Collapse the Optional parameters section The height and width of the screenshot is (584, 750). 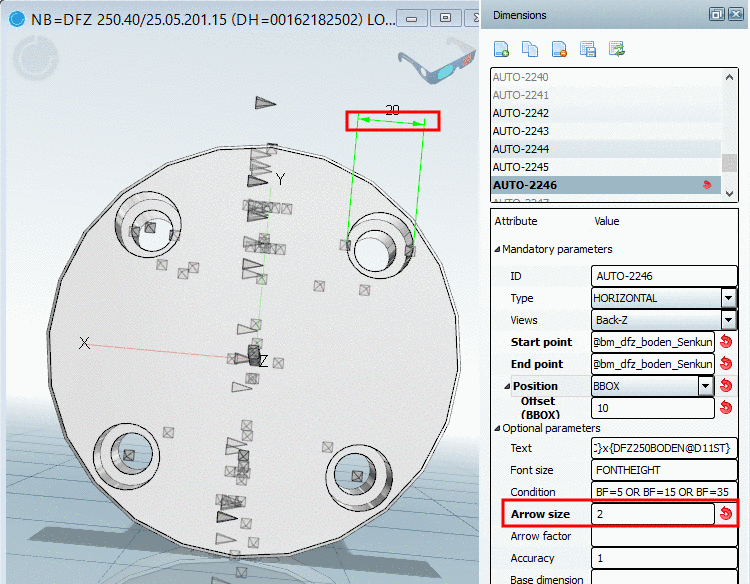pos(497,429)
